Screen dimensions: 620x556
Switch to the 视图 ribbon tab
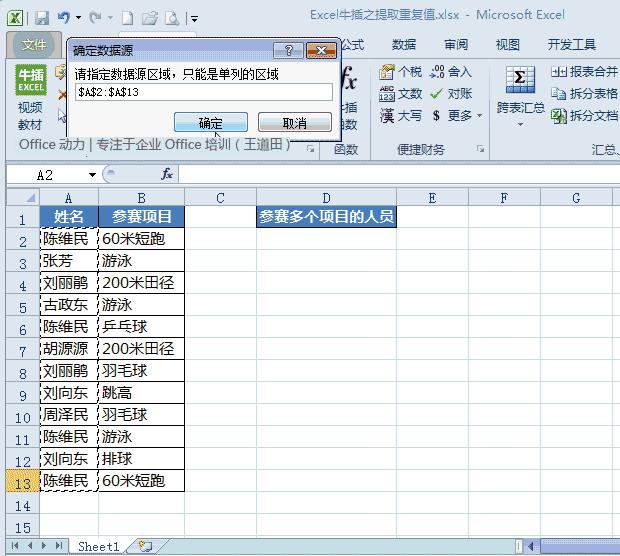508,45
